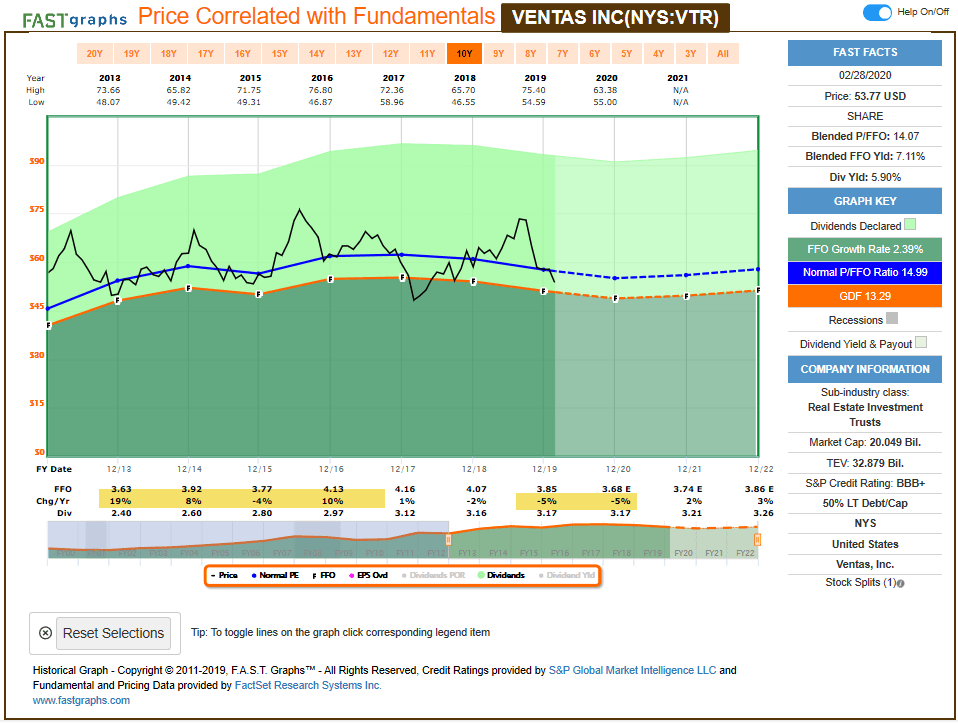Viewport: 958px width, 723px height.
Task: Toggle the green Dividends legend item
Action: click(501, 576)
